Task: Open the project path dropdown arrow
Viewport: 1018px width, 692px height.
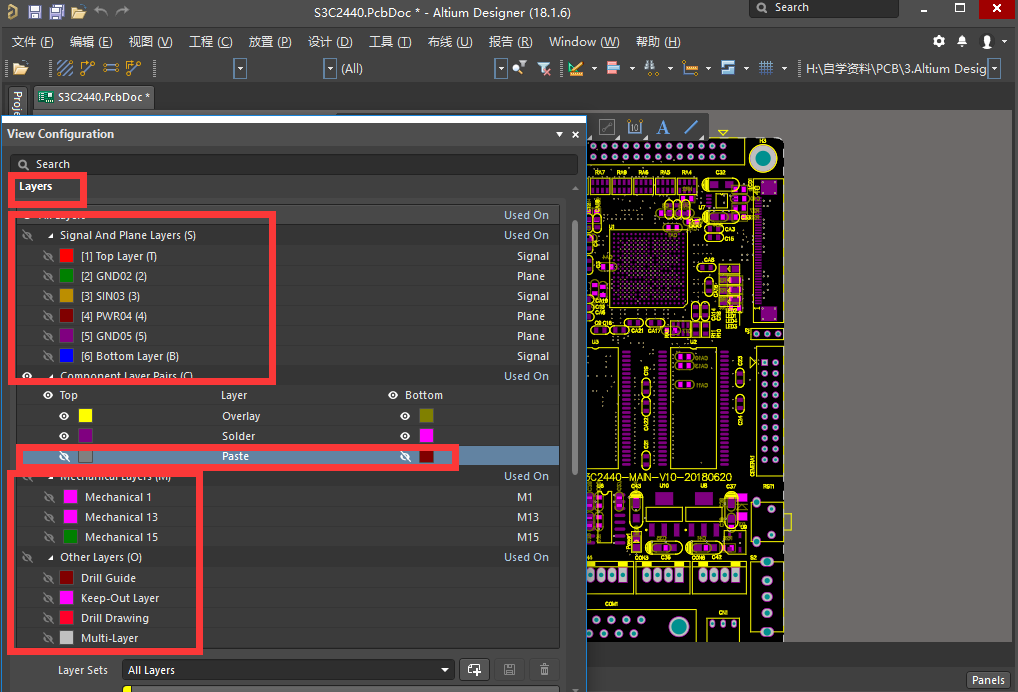Action: pos(994,68)
